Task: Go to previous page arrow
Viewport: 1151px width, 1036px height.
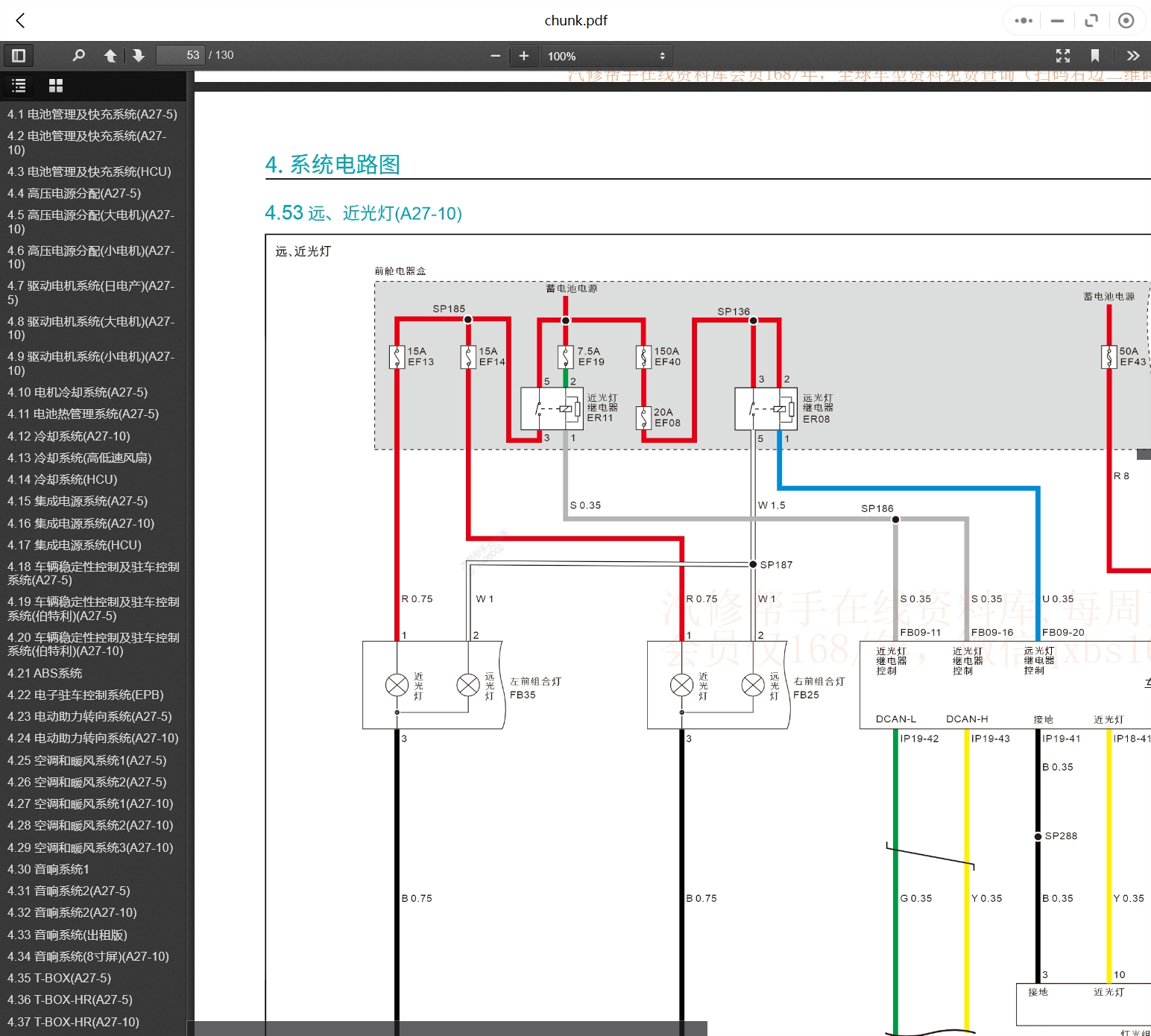Action: (x=110, y=56)
